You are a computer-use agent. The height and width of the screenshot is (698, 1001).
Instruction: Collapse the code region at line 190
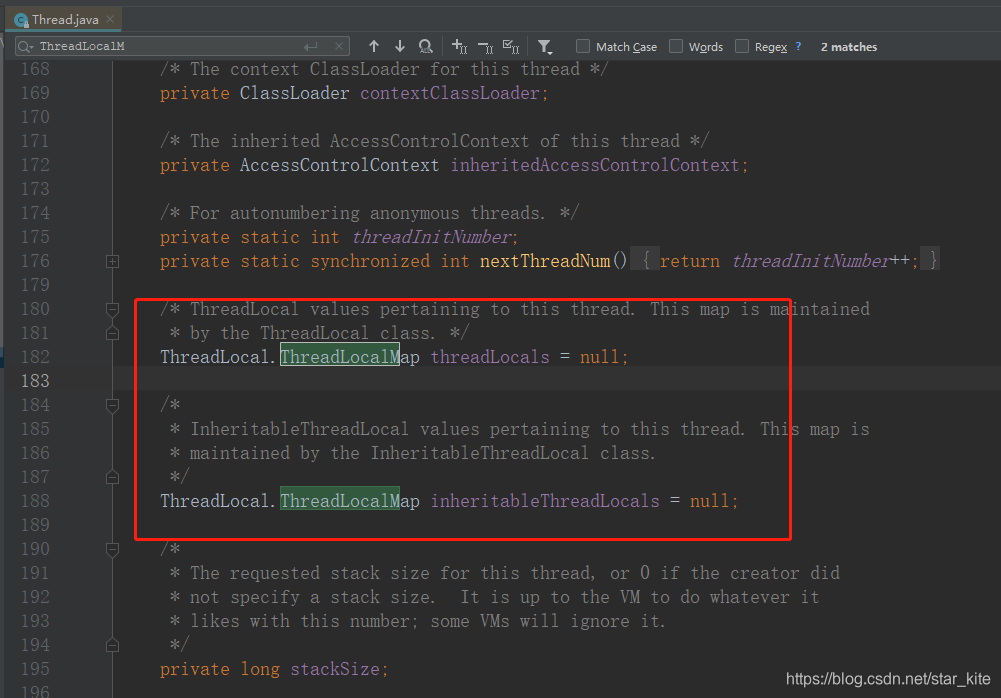tap(111, 549)
